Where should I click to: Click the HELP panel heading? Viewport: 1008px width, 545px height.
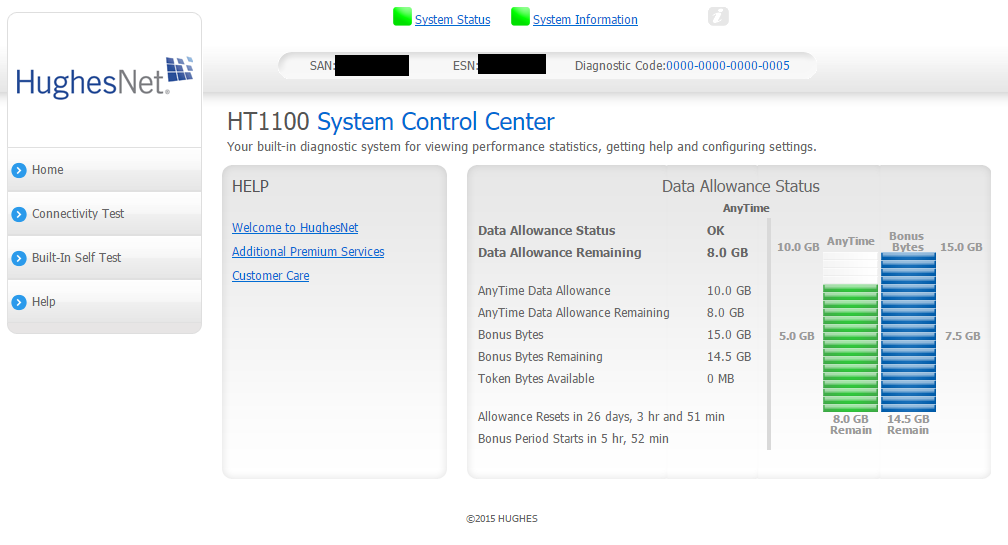pyautogui.click(x=250, y=186)
